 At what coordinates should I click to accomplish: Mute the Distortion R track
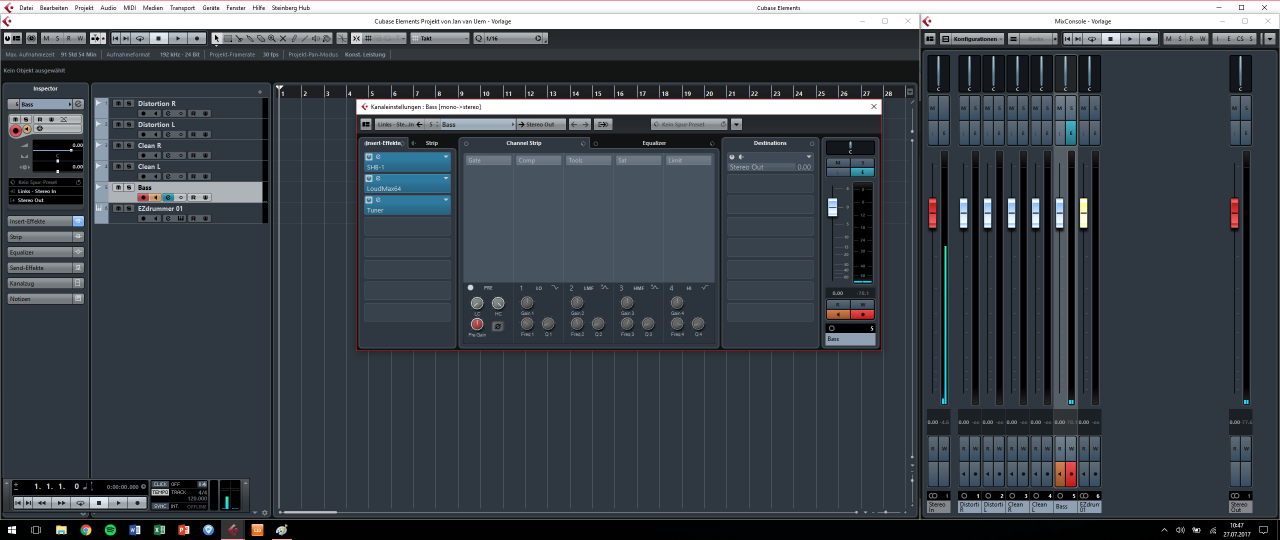click(x=118, y=104)
